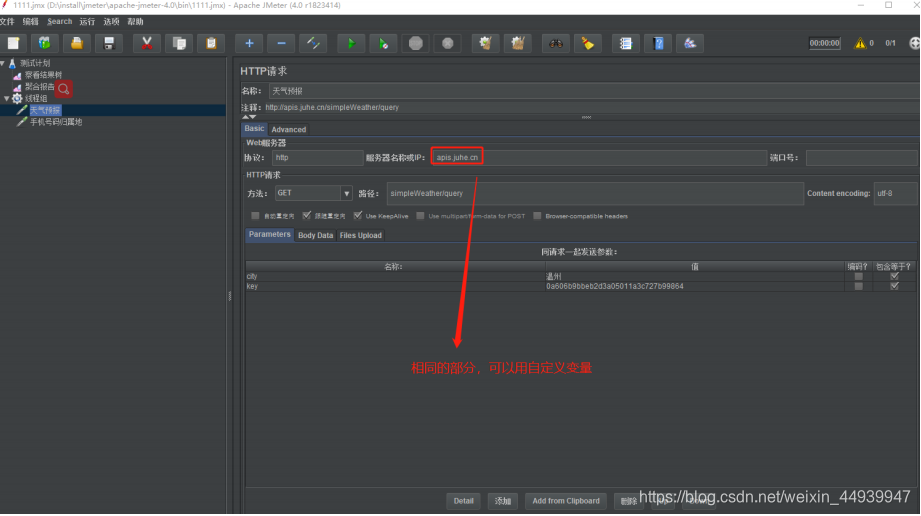Image resolution: width=921 pixels, height=516 pixels.
Task: Open the Templates toolbar icon
Action: pyautogui.click(x=45, y=43)
